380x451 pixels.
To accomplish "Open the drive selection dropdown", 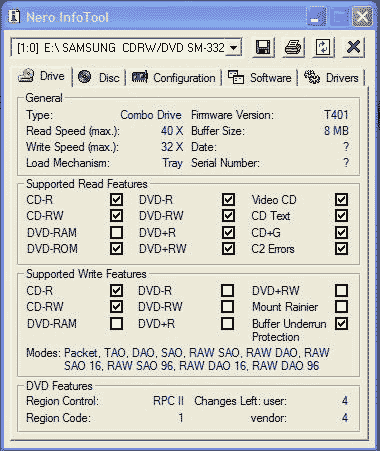I will click(x=234, y=48).
